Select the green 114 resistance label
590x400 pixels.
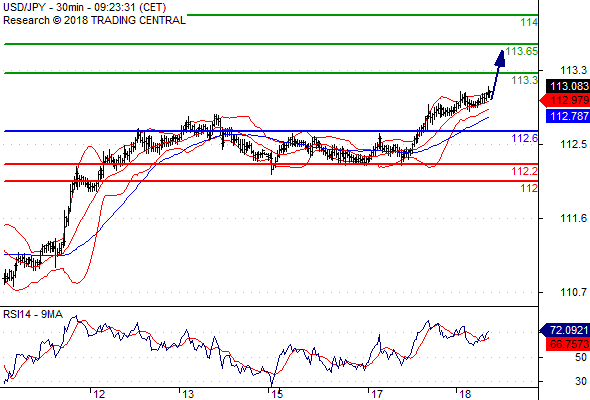[x=529, y=23]
